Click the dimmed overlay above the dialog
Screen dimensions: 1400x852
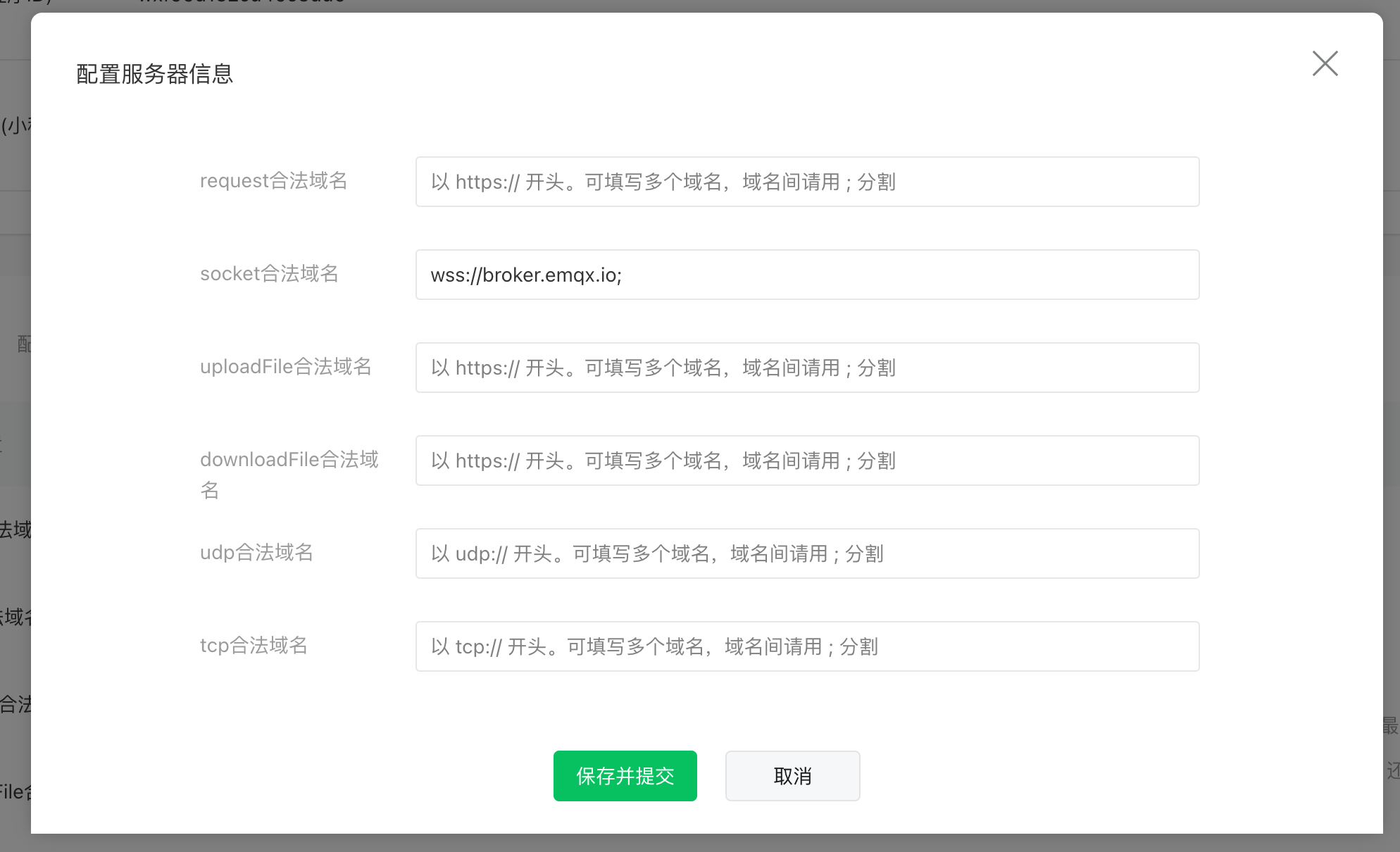point(704,5)
